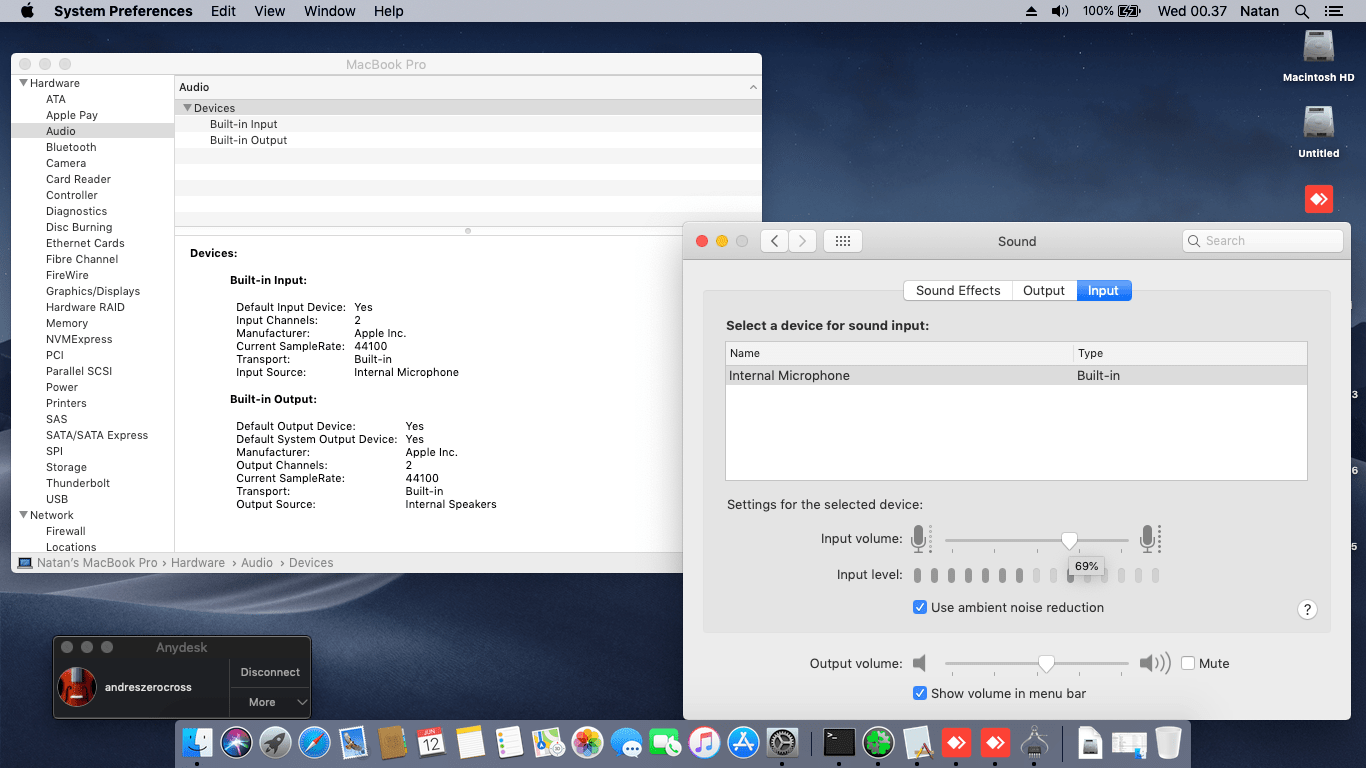The image size is (1366, 768).
Task: Open the System Preferences app menu
Action: (123, 11)
